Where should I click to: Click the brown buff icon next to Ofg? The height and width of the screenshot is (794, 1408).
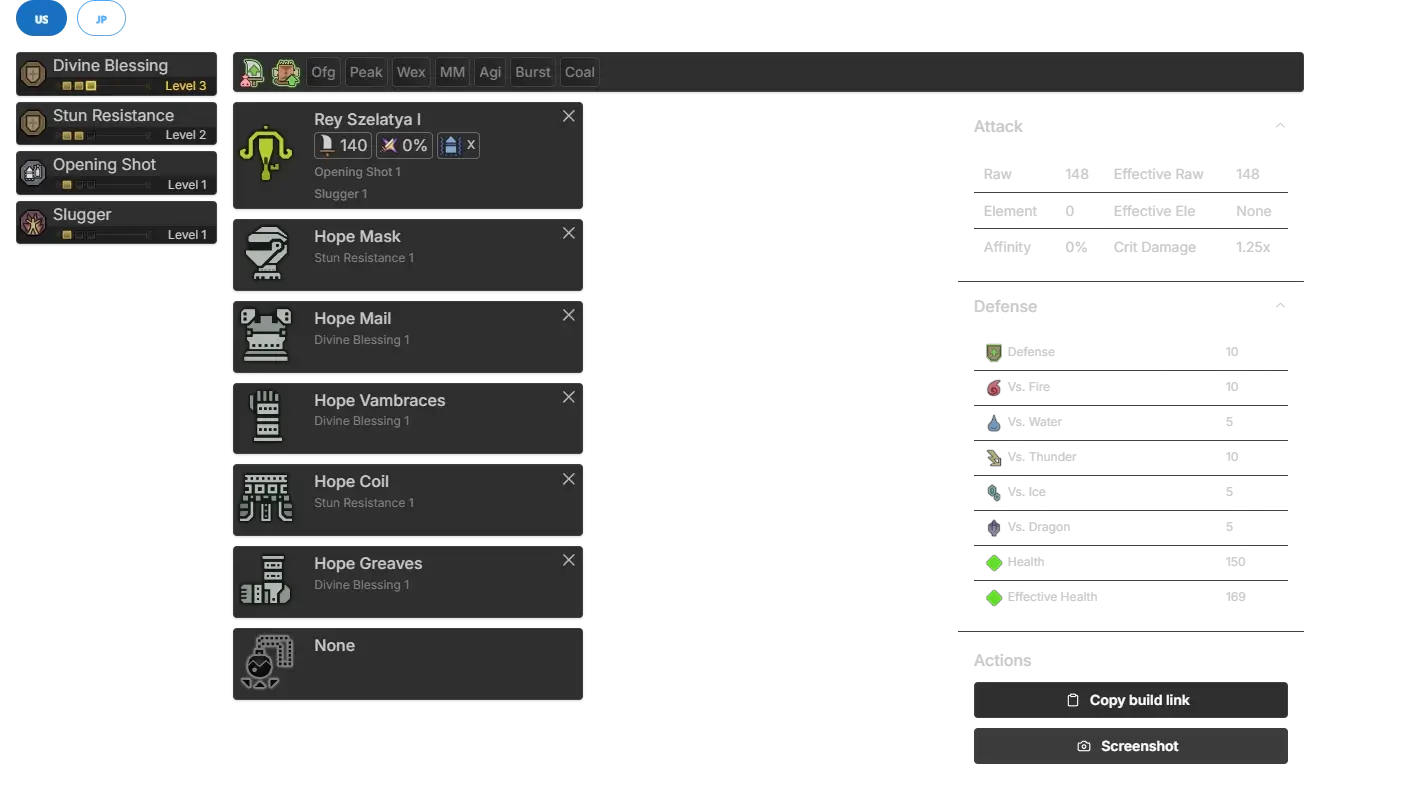286,72
